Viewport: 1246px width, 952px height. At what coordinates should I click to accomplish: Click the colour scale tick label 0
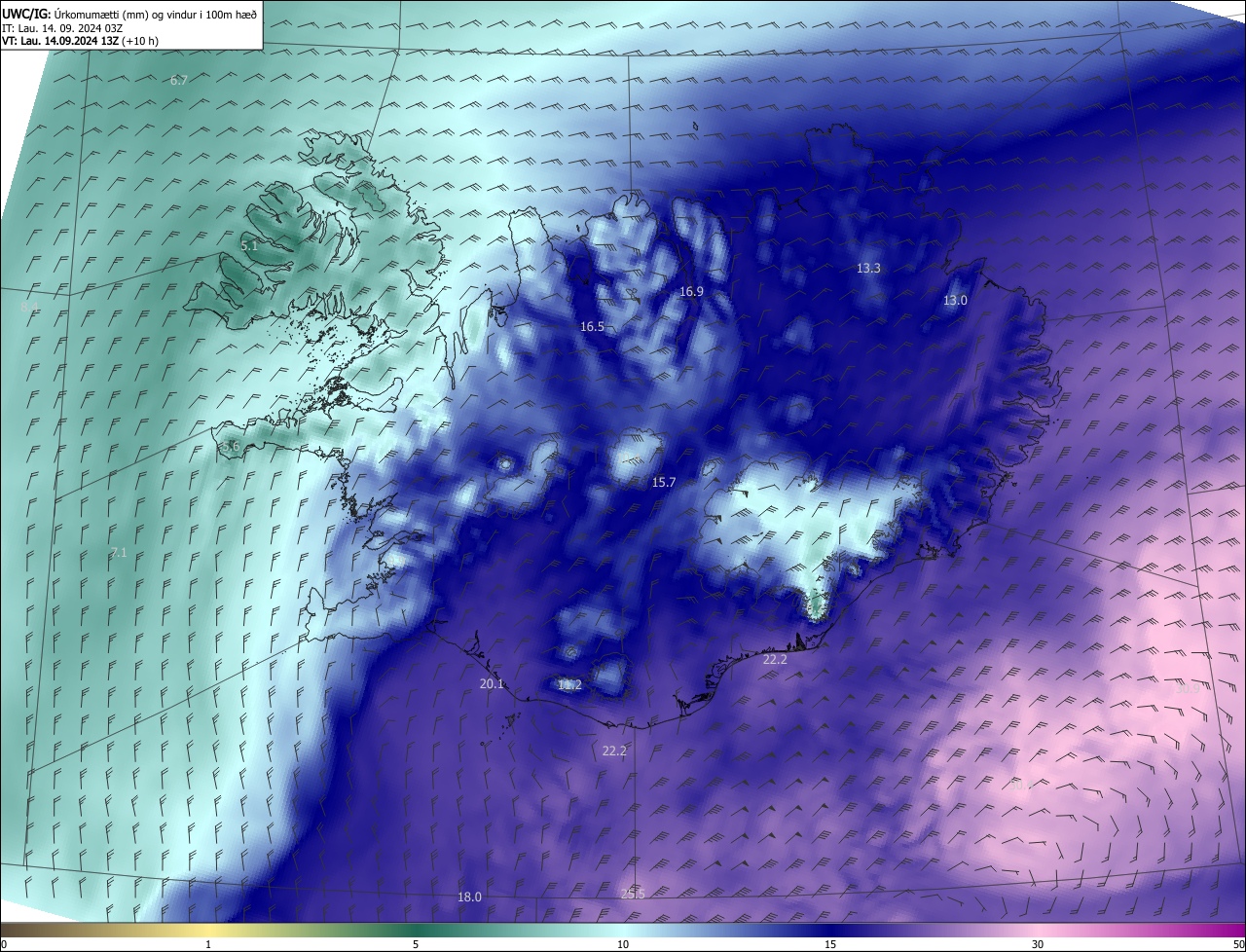click(4, 944)
